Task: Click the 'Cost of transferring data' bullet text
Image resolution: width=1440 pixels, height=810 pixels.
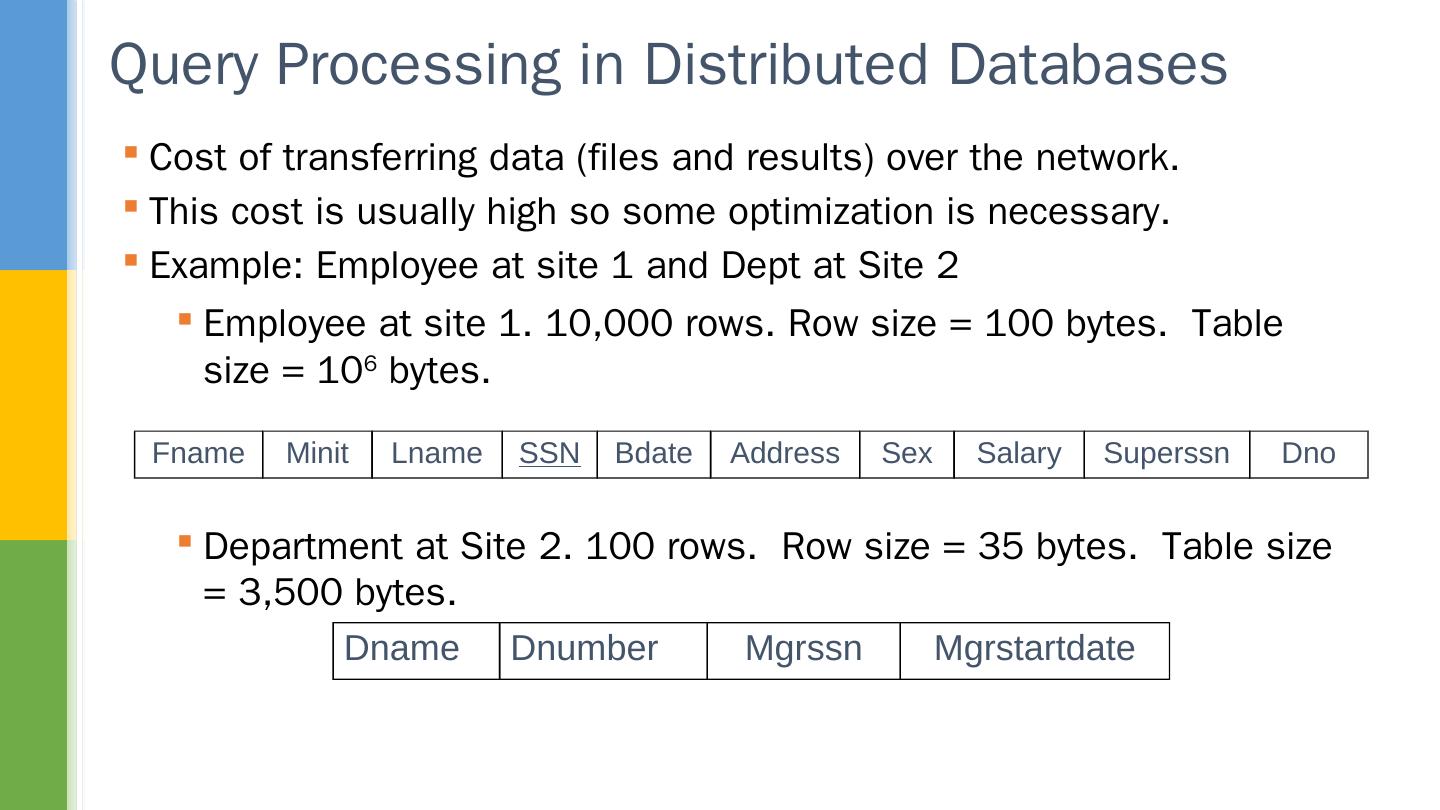Action: [x=664, y=158]
